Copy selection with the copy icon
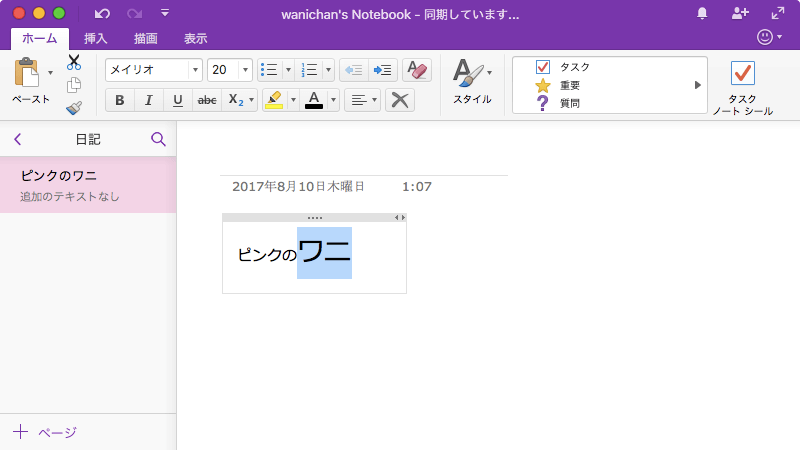This screenshot has width=800, height=450. [74, 85]
